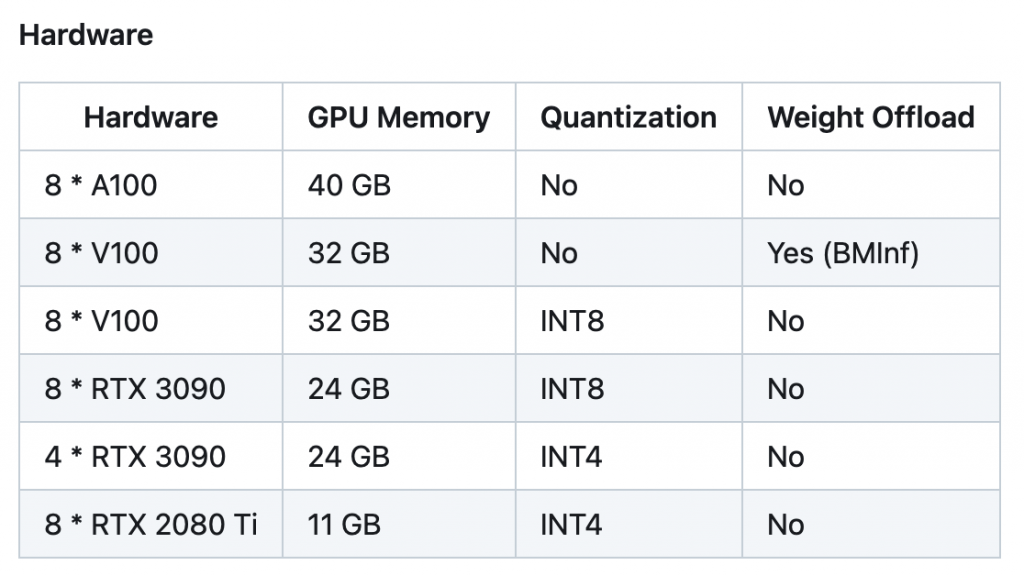Image resolution: width=1024 pixels, height=576 pixels.
Task: Click Weight Offload No in the A100 row
Action: 786,185
